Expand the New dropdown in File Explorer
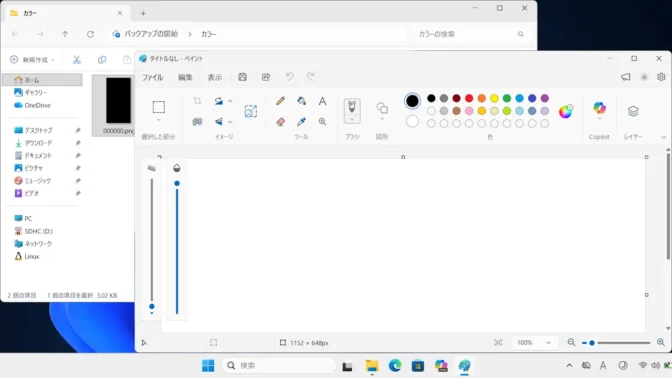 point(33,60)
